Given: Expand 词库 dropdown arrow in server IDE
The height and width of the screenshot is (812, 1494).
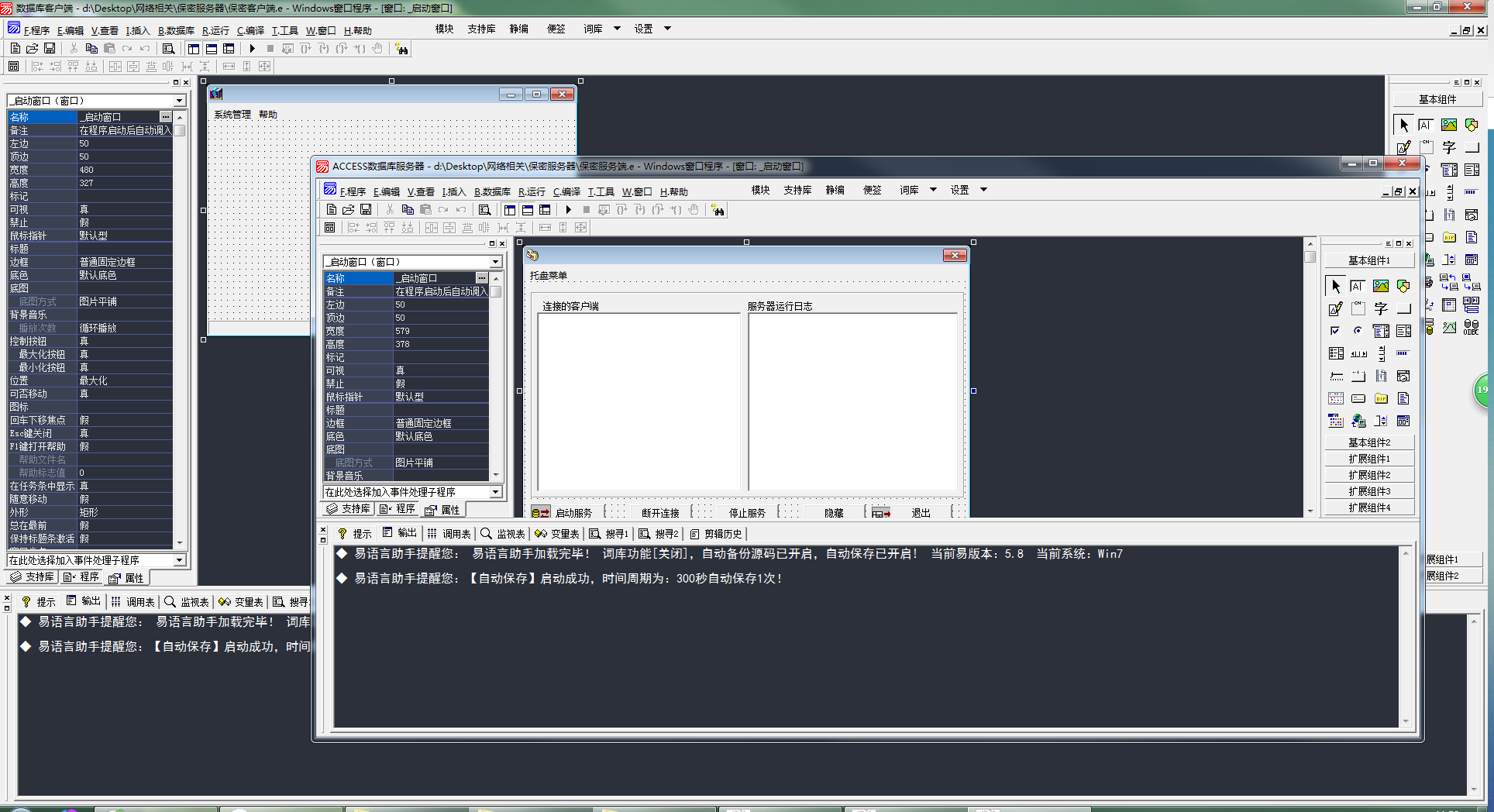Looking at the screenshot, I should pyautogui.click(x=933, y=190).
